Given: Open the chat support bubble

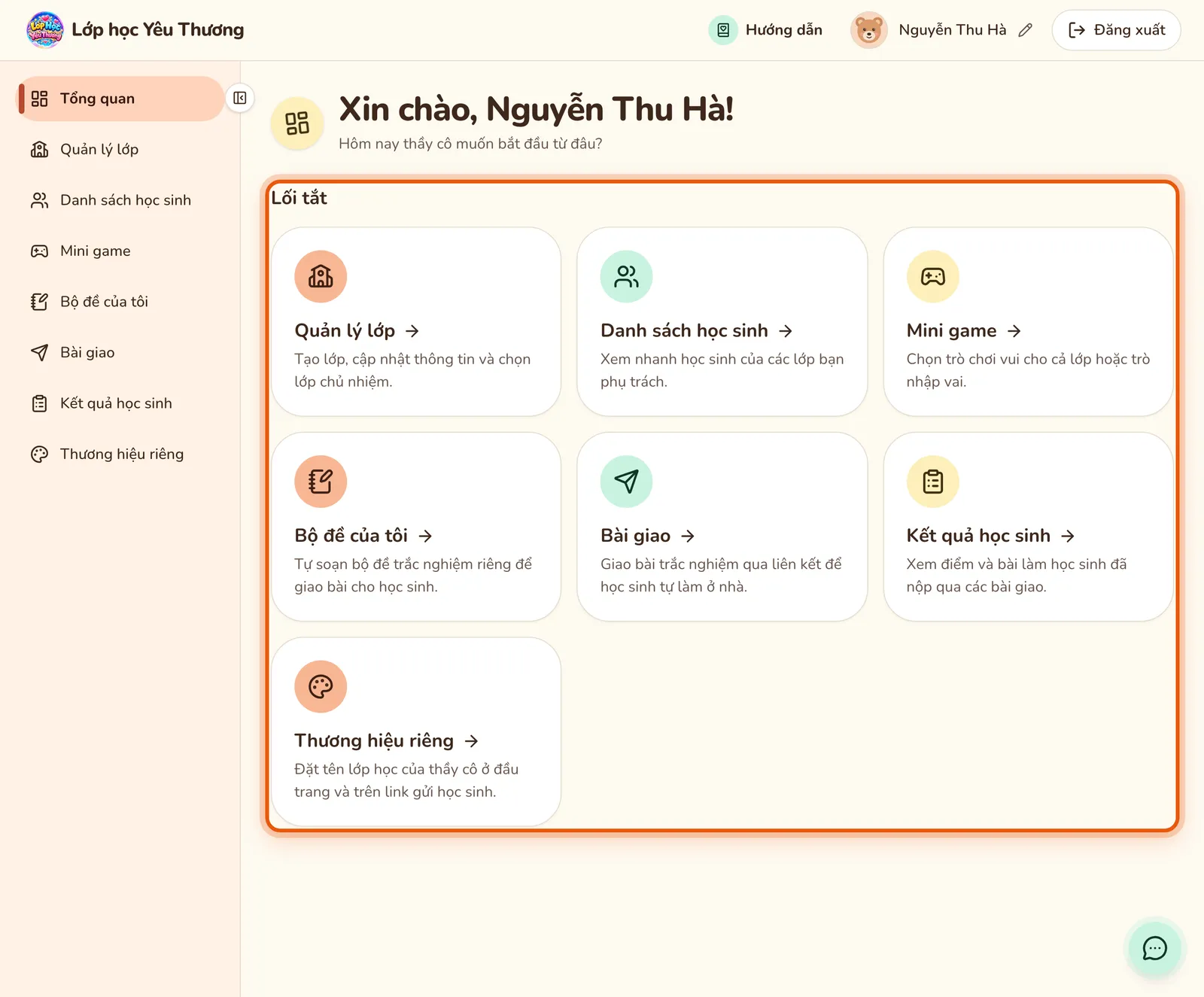Looking at the screenshot, I should [1154, 948].
